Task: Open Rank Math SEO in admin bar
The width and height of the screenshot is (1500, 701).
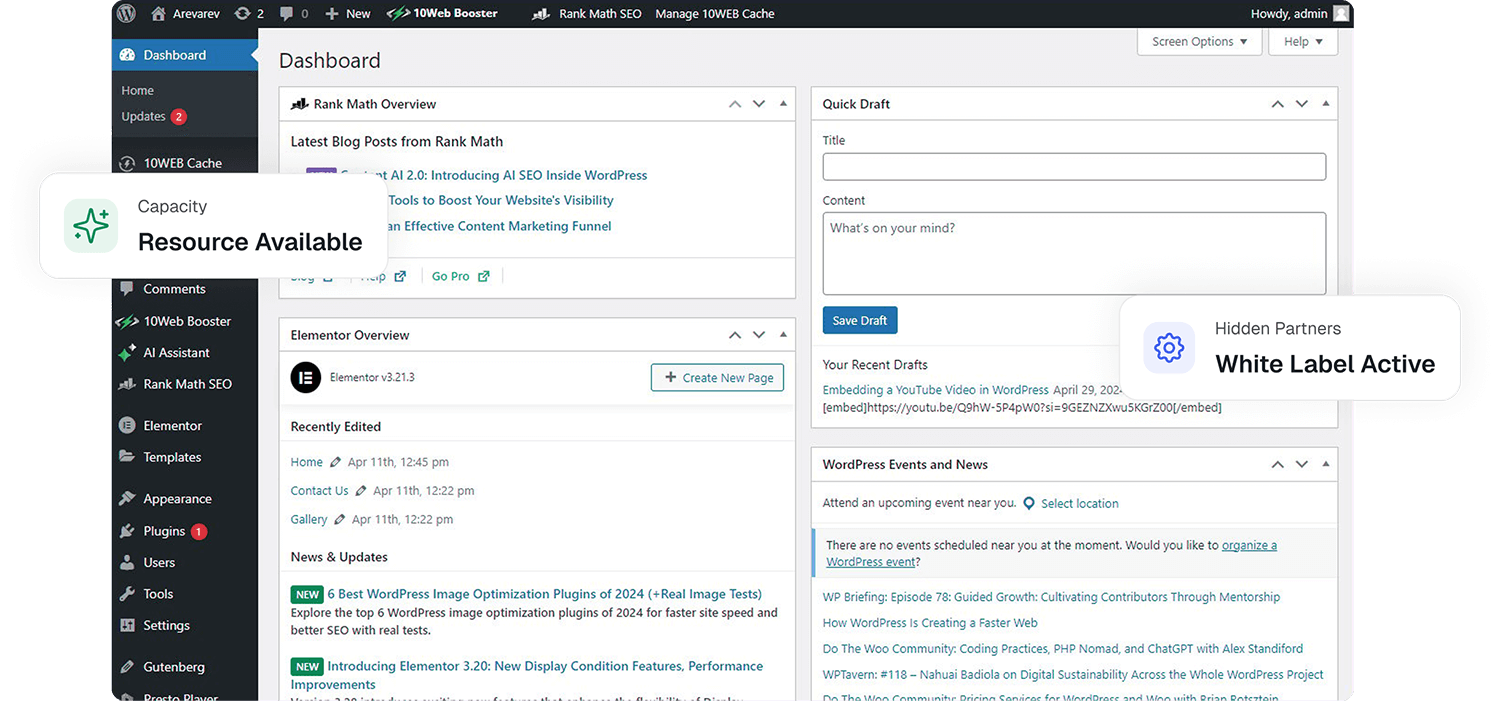Action: coord(586,14)
